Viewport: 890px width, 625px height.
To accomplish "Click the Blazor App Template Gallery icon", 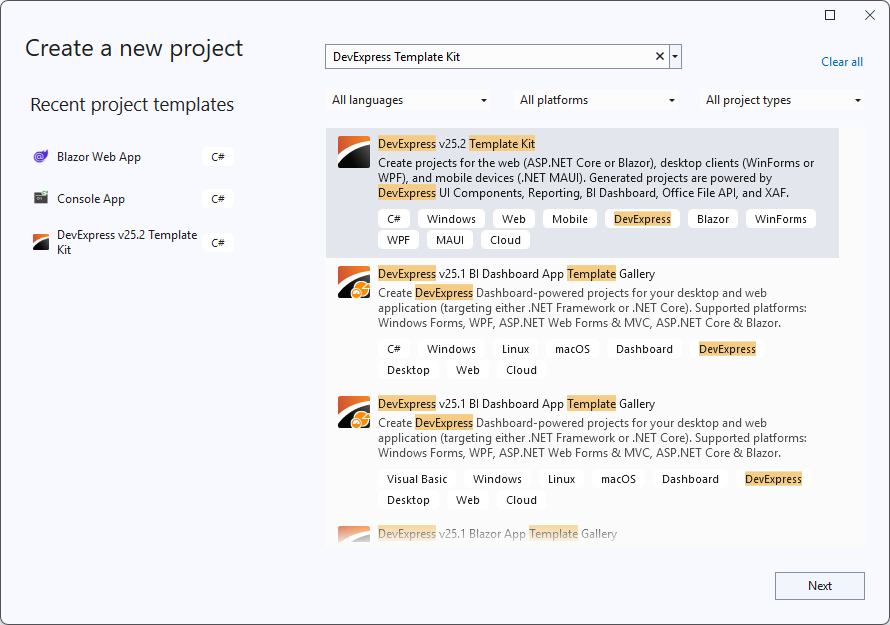I will 353,534.
